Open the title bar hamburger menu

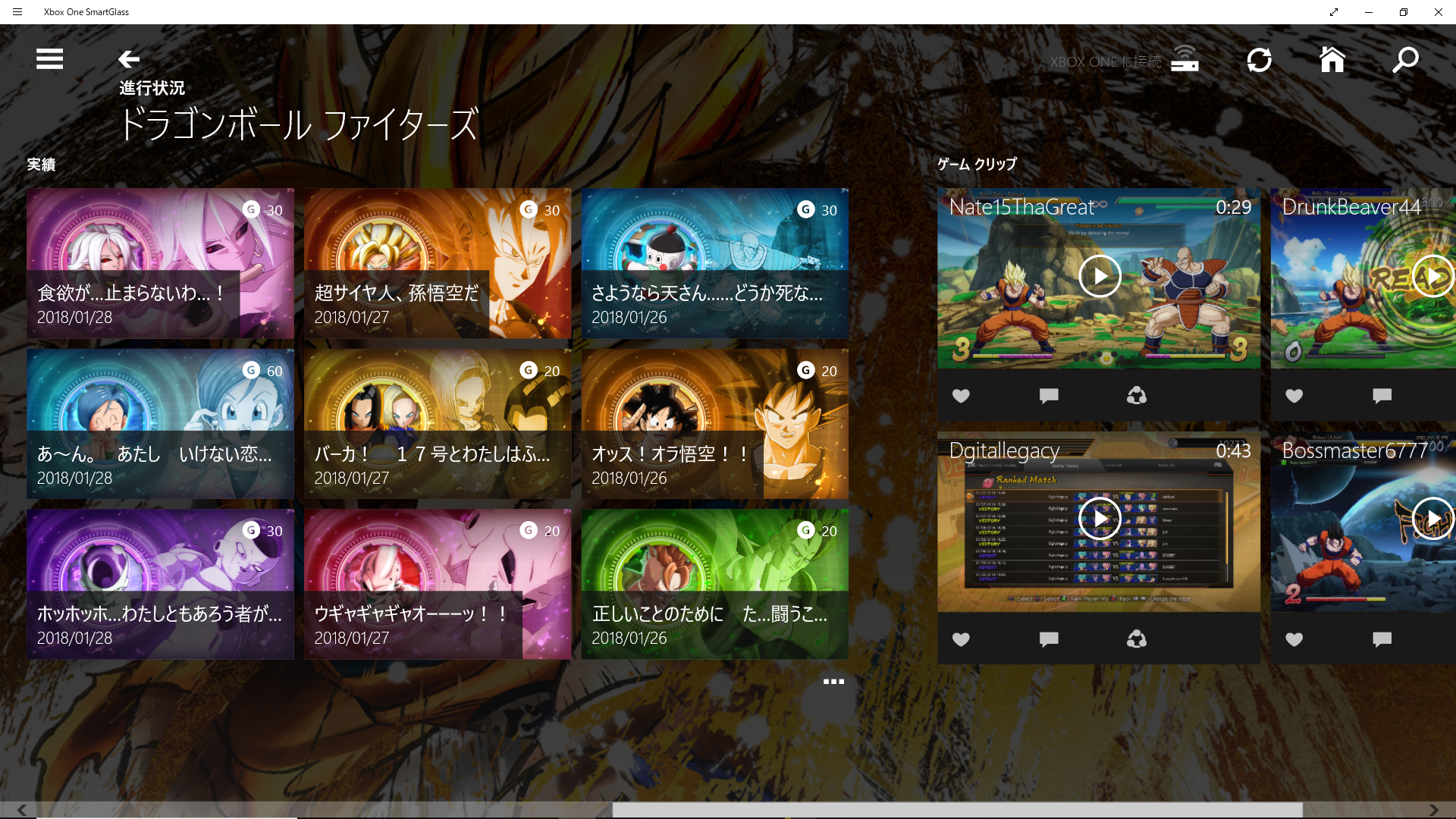coord(17,12)
